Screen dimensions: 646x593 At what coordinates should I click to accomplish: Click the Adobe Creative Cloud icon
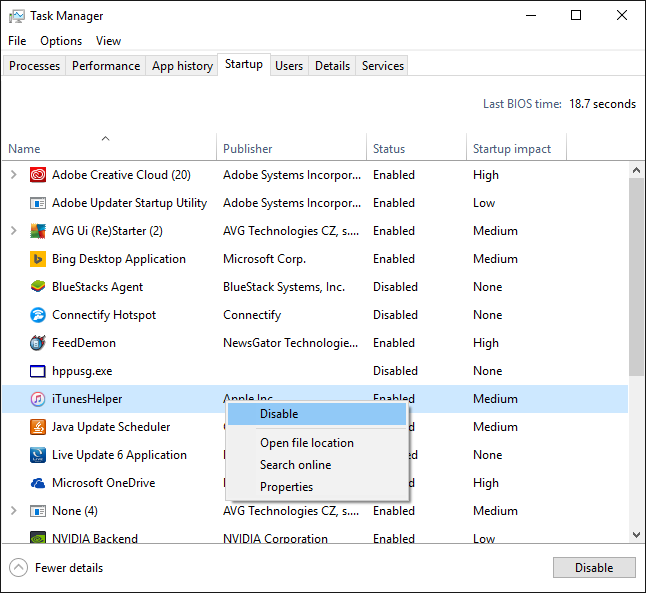pyautogui.click(x=38, y=175)
